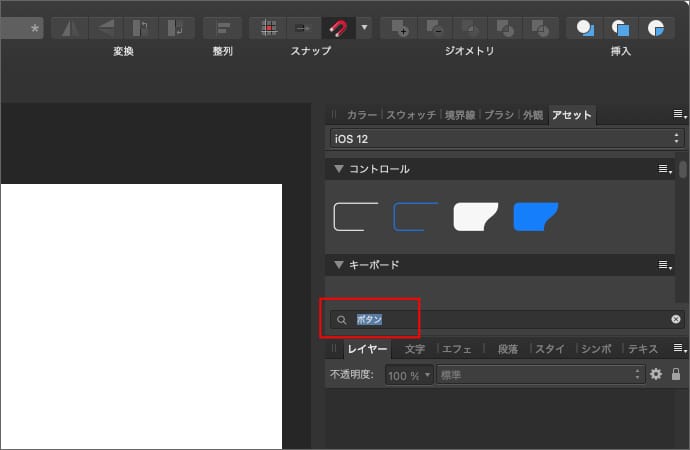Collapse the キーボード section
Viewport: 690px width, 450px height.
pos(339,265)
